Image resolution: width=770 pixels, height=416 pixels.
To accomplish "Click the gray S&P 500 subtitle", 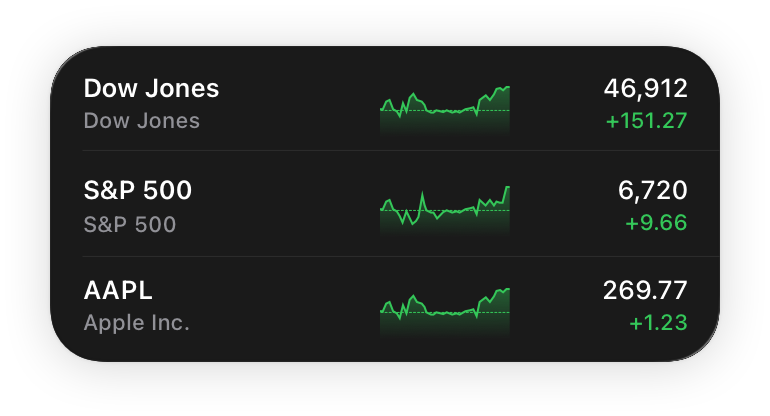I will [x=130, y=224].
